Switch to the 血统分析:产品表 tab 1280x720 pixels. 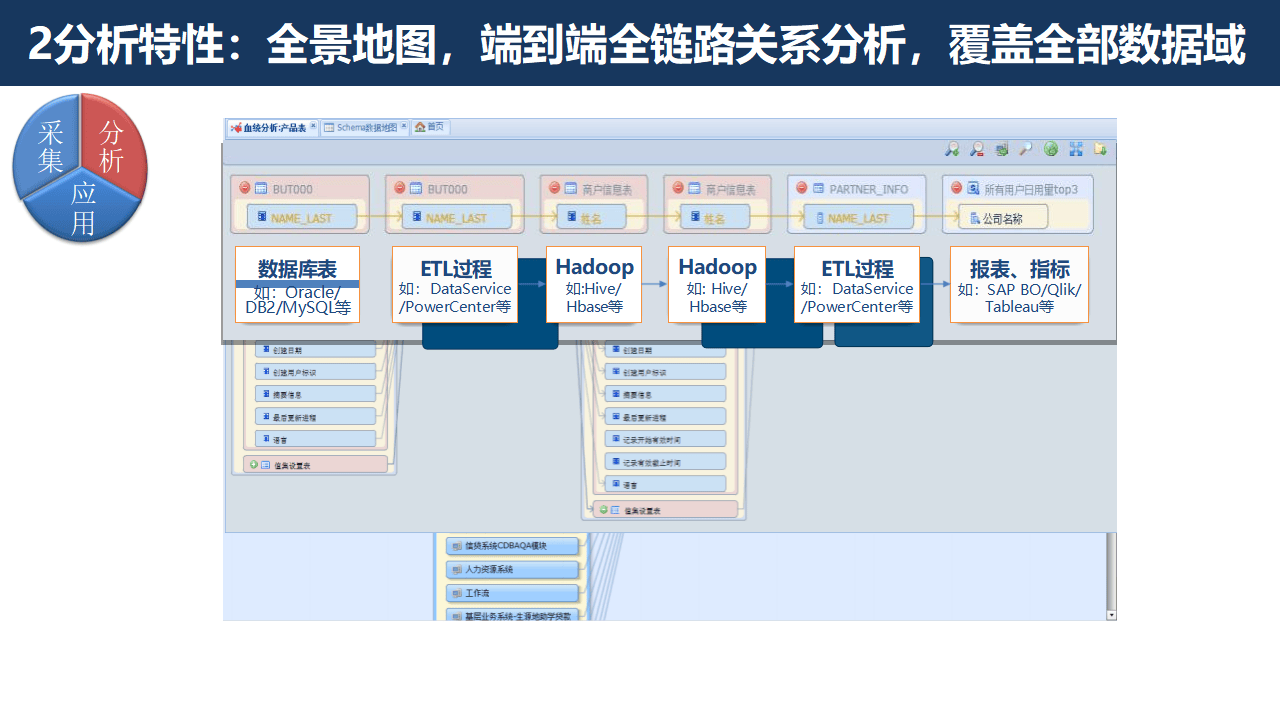pos(274,128)
